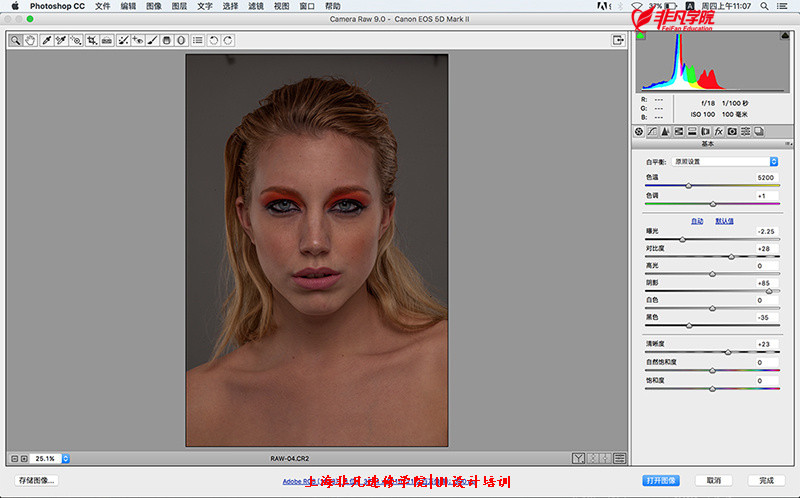Click the 对比度 contrast slider handle
The width and height of the screenshot is (800, 498).
[x=731, y=257]
